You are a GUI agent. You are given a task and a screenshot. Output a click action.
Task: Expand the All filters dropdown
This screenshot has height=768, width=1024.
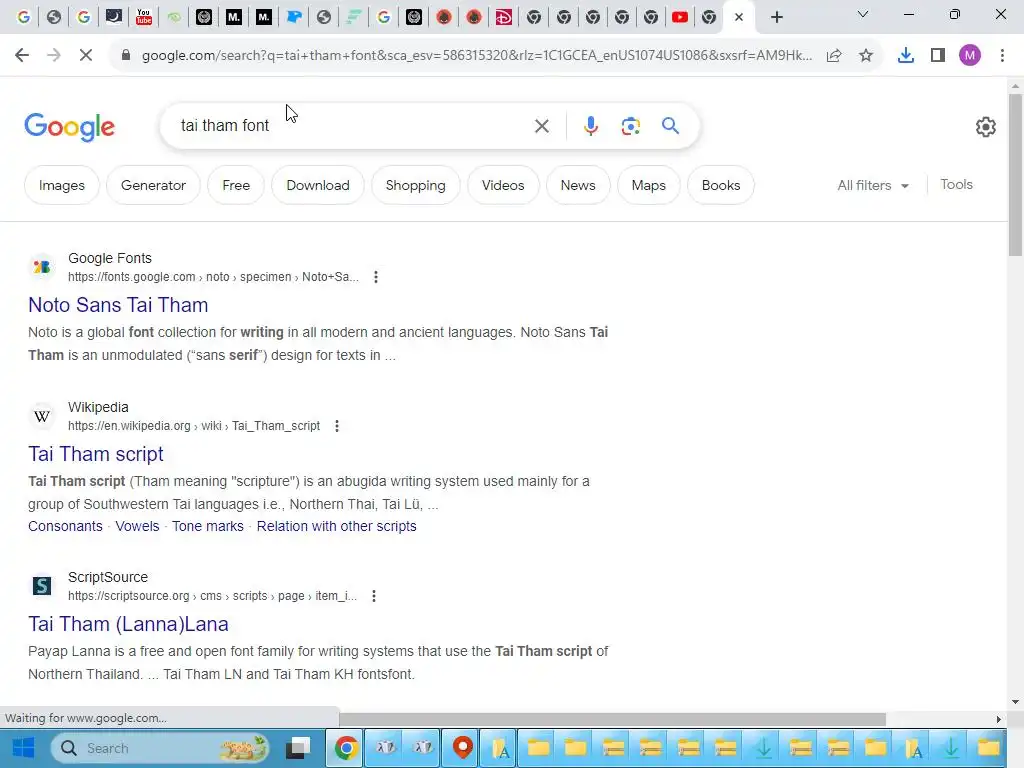[x=873, y=185]
